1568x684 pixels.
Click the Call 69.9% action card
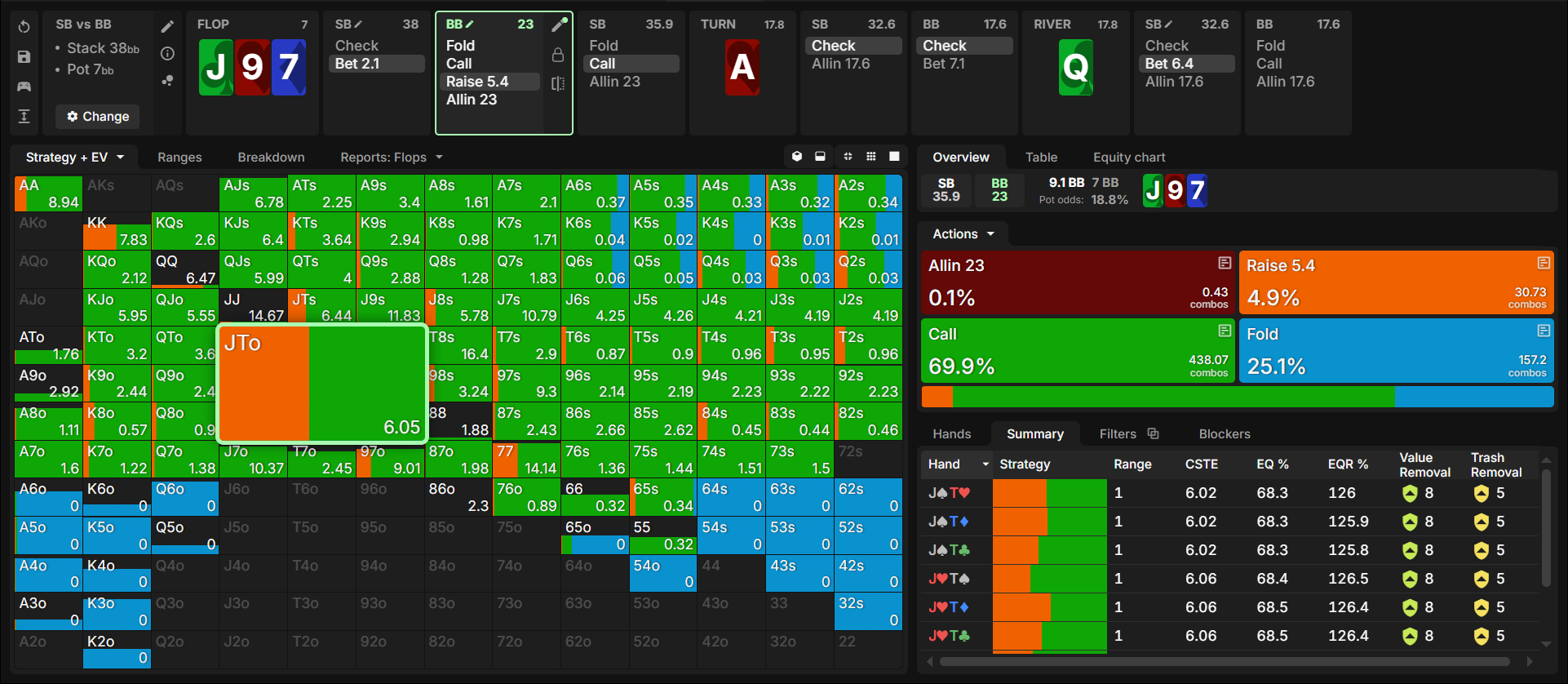tap(1079, 350)
